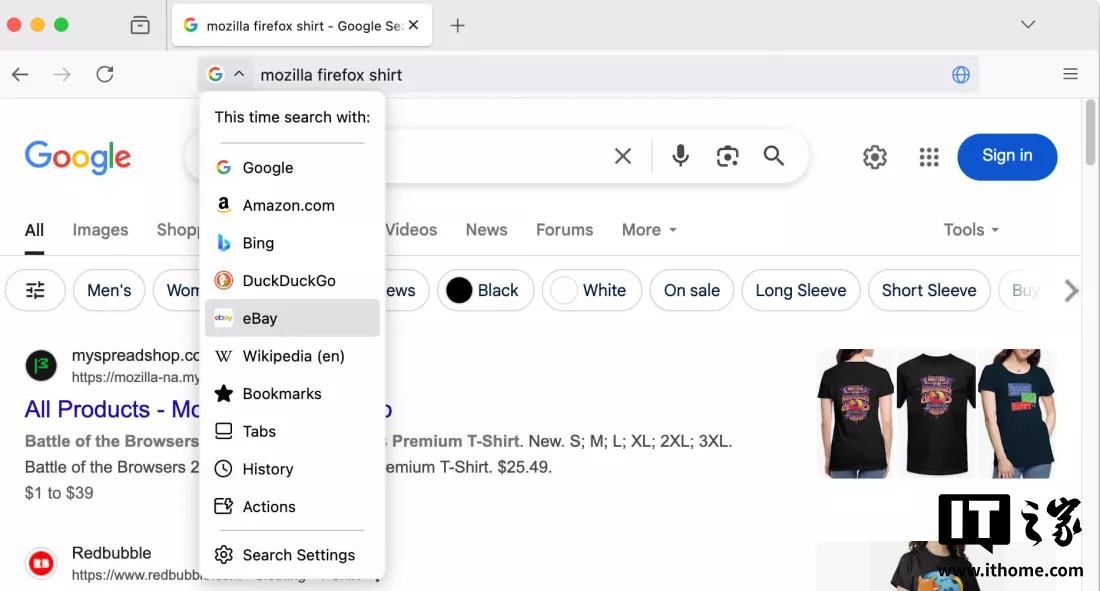Apply the On sale filter
1100x591 pixels.
692,290
